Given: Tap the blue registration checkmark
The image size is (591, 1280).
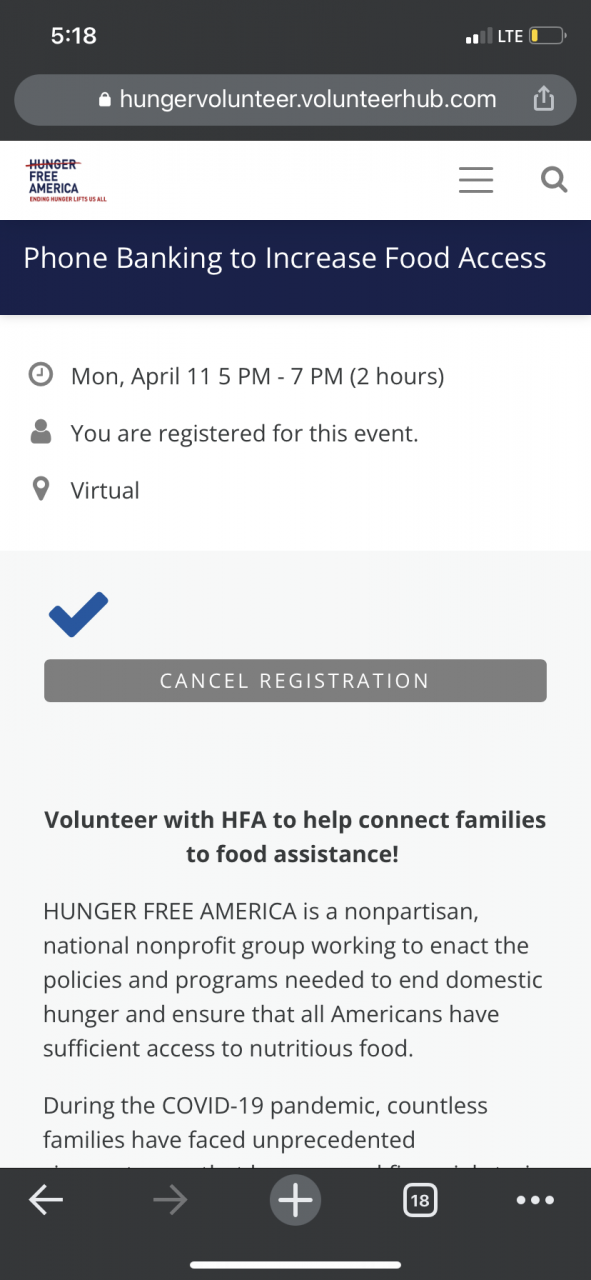Looking at the screenshot, I should 78,613.
